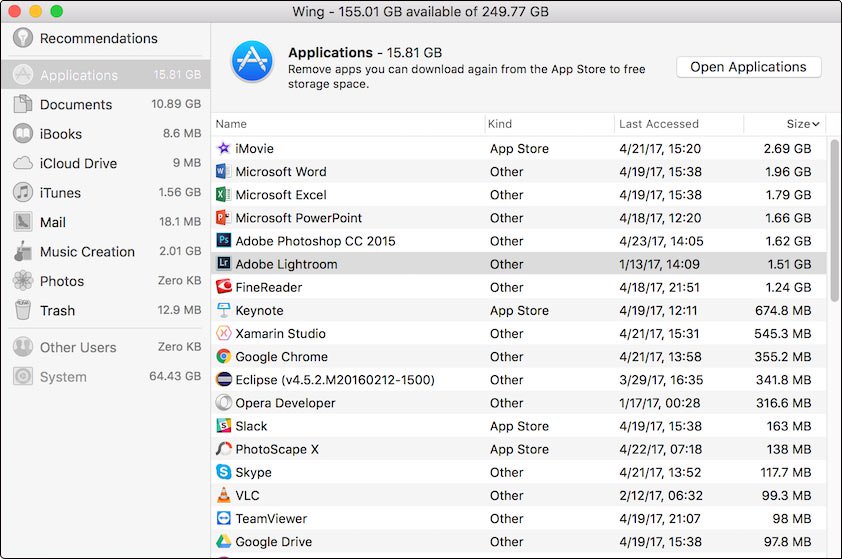Click the iCloud Drive cloud icon
This screenshot has height=559, width=842.
23,163
